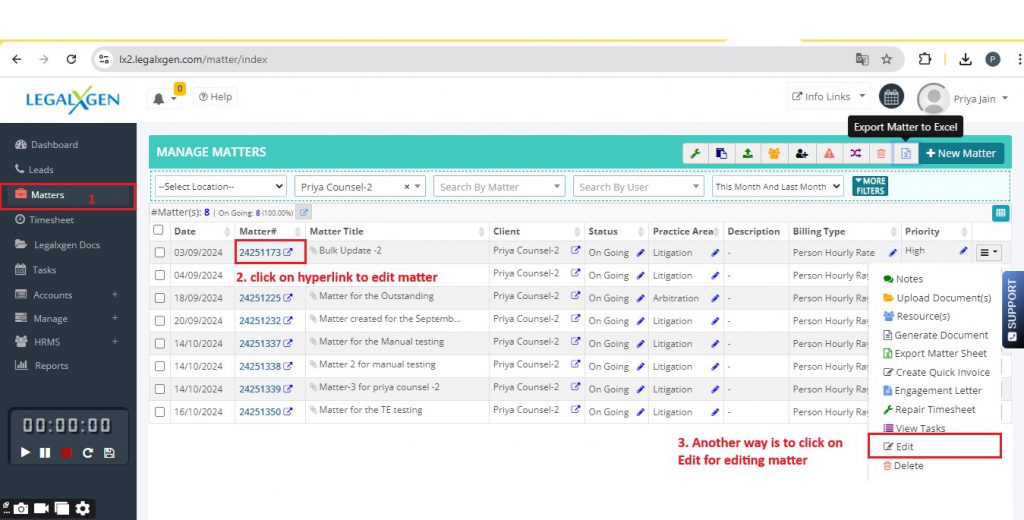Click the Export Matter to Excel icon
This screenshot has width=1024, height=520.
[905, 153]
